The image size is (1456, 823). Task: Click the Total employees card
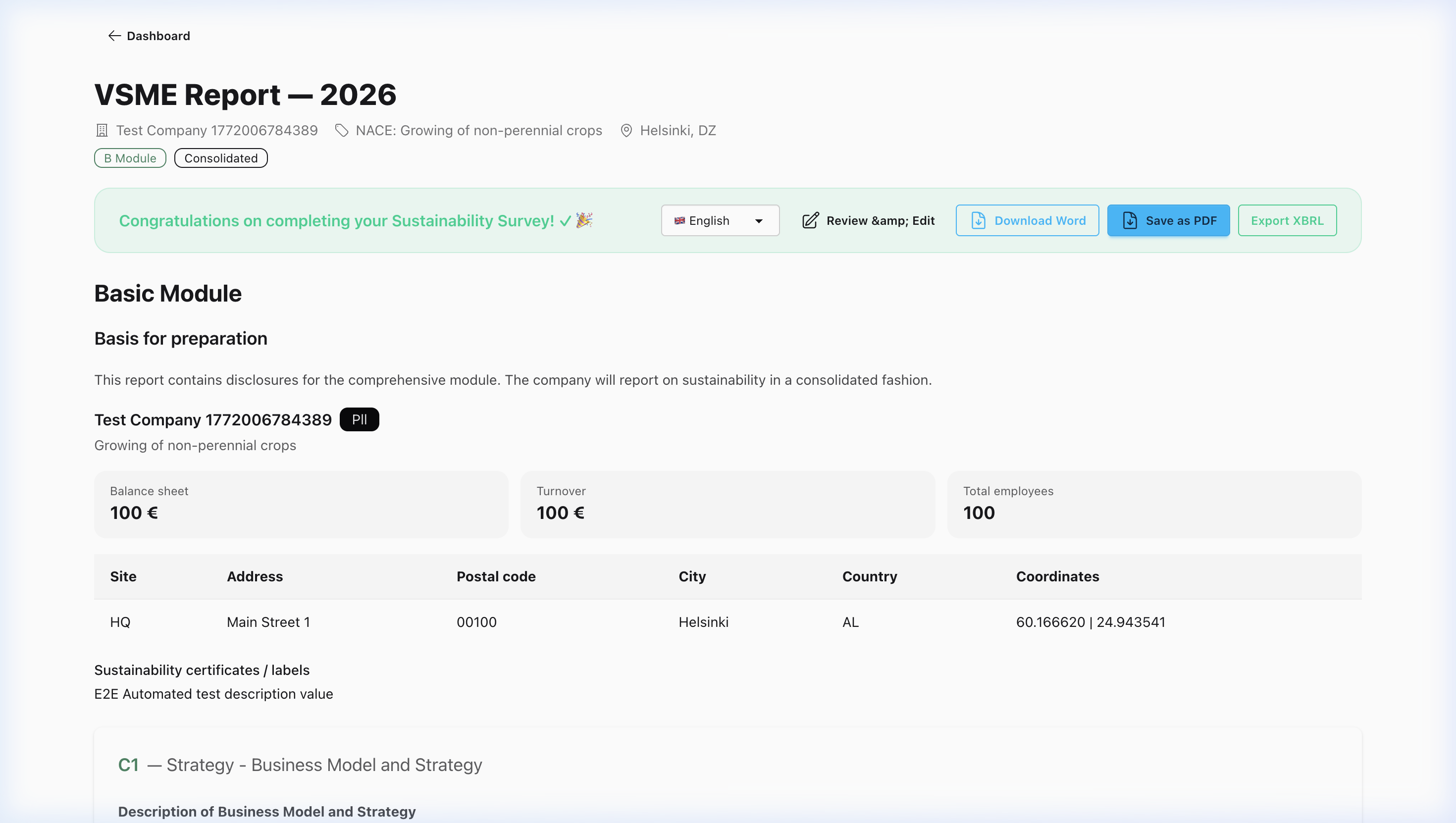tap(1153, 503)
